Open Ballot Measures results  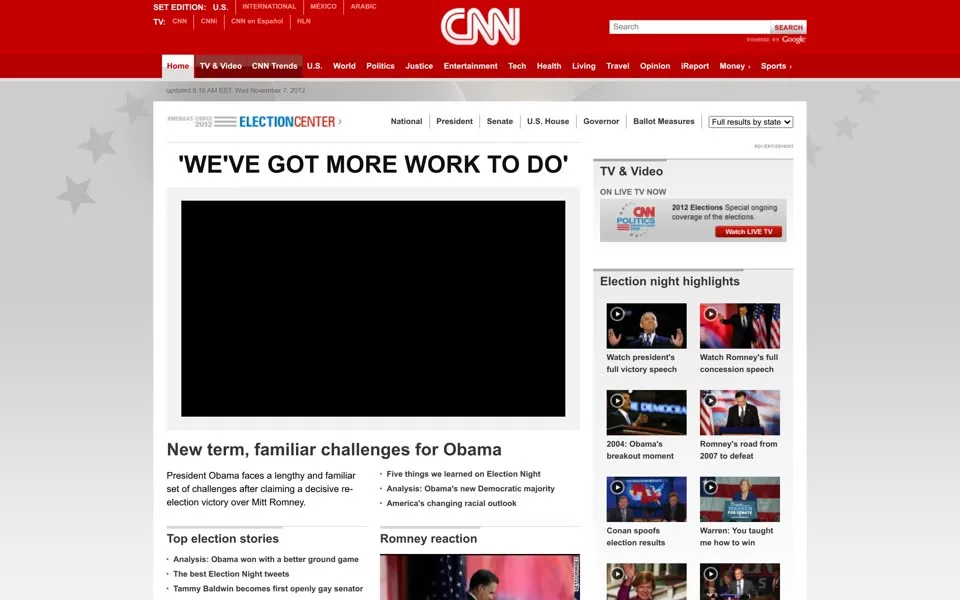[664, 121]
